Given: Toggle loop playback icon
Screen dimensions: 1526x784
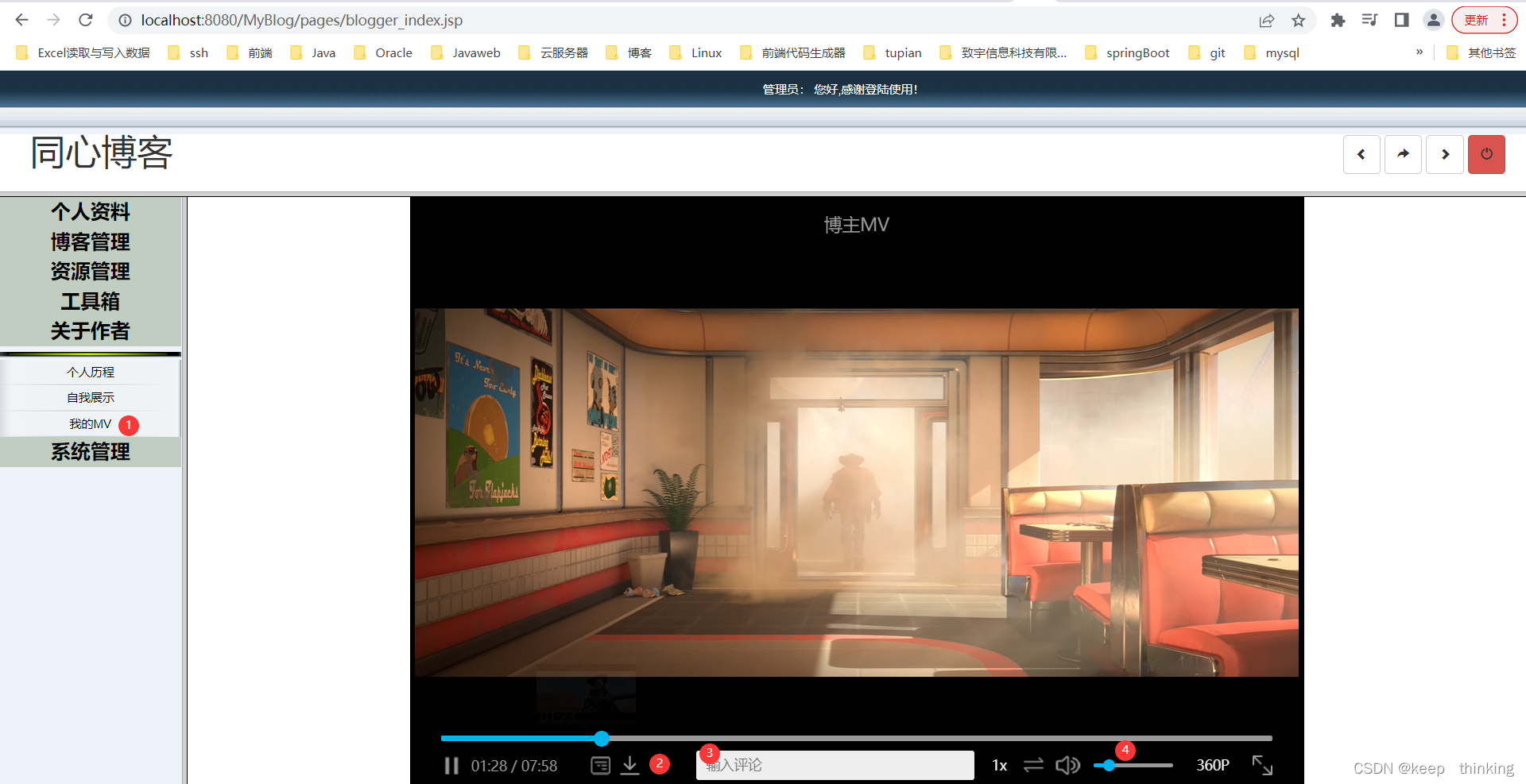Looking at the screenshot, I should (1033, 766).
